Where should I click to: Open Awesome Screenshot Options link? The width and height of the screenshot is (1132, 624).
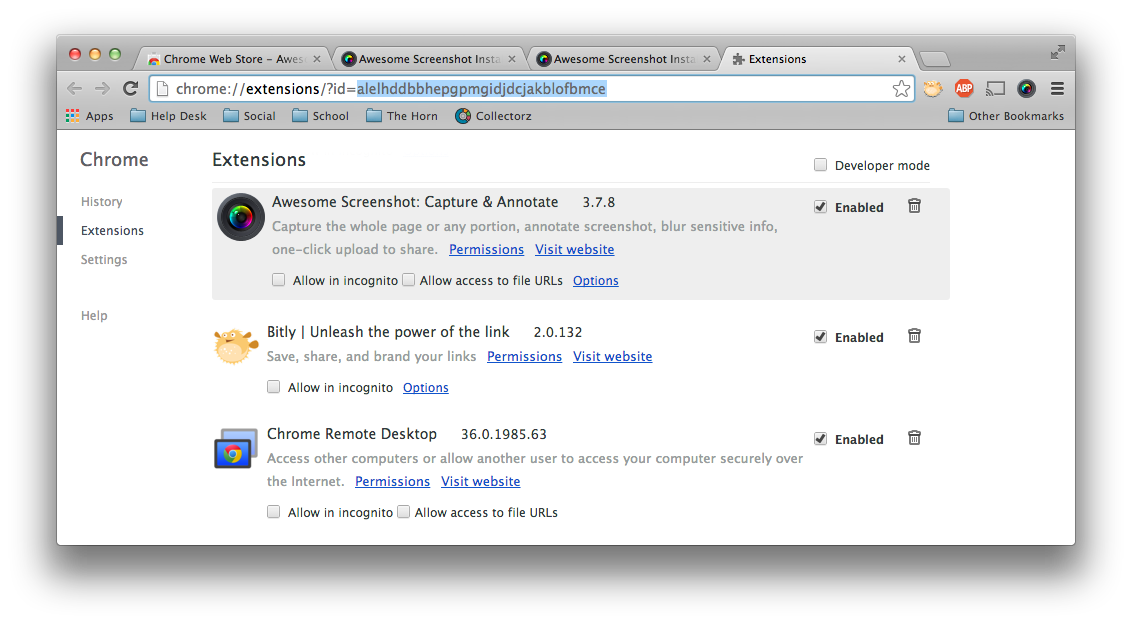(596, 280)
